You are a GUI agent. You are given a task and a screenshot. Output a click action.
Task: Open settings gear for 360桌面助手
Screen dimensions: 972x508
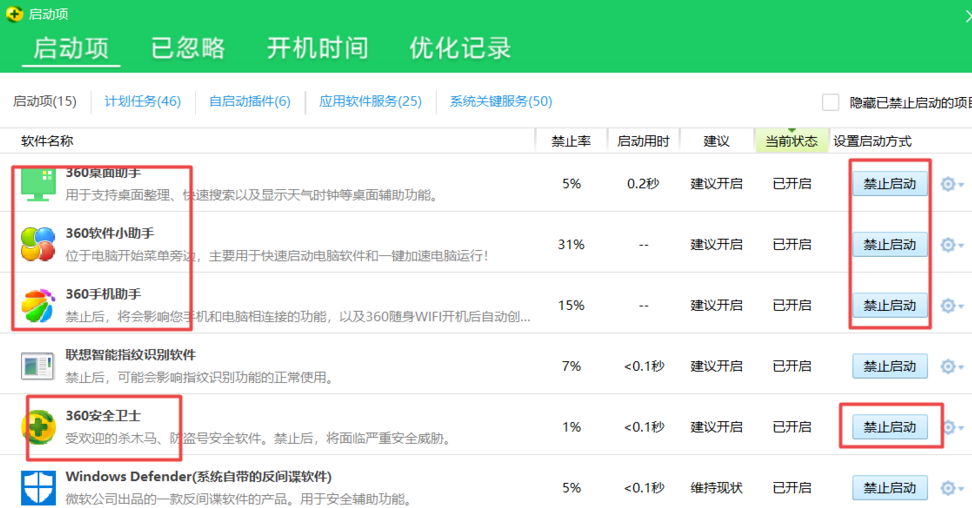click(x=952, y=184)
